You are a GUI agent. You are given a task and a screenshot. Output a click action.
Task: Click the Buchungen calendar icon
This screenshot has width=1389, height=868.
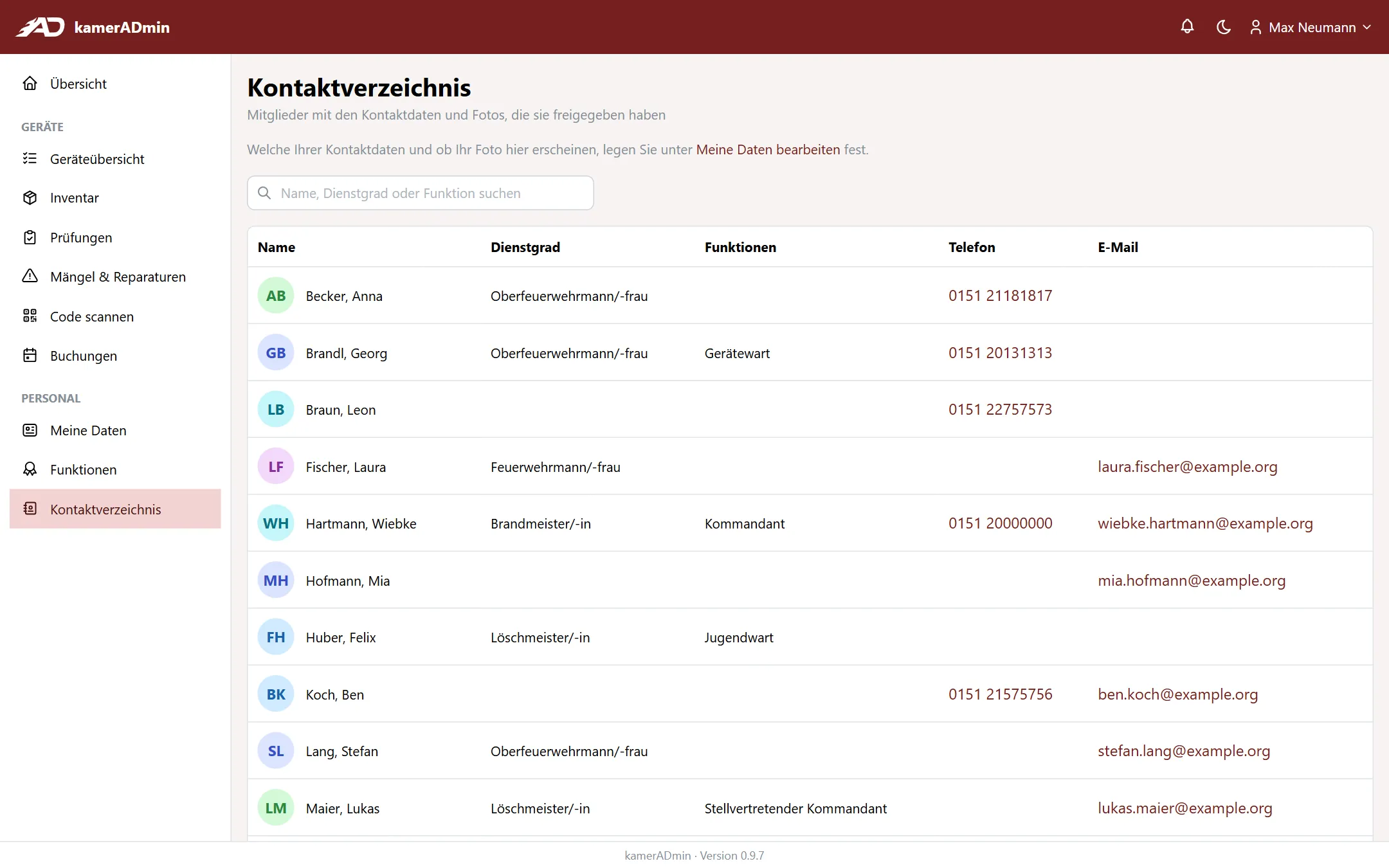(30, 356)
